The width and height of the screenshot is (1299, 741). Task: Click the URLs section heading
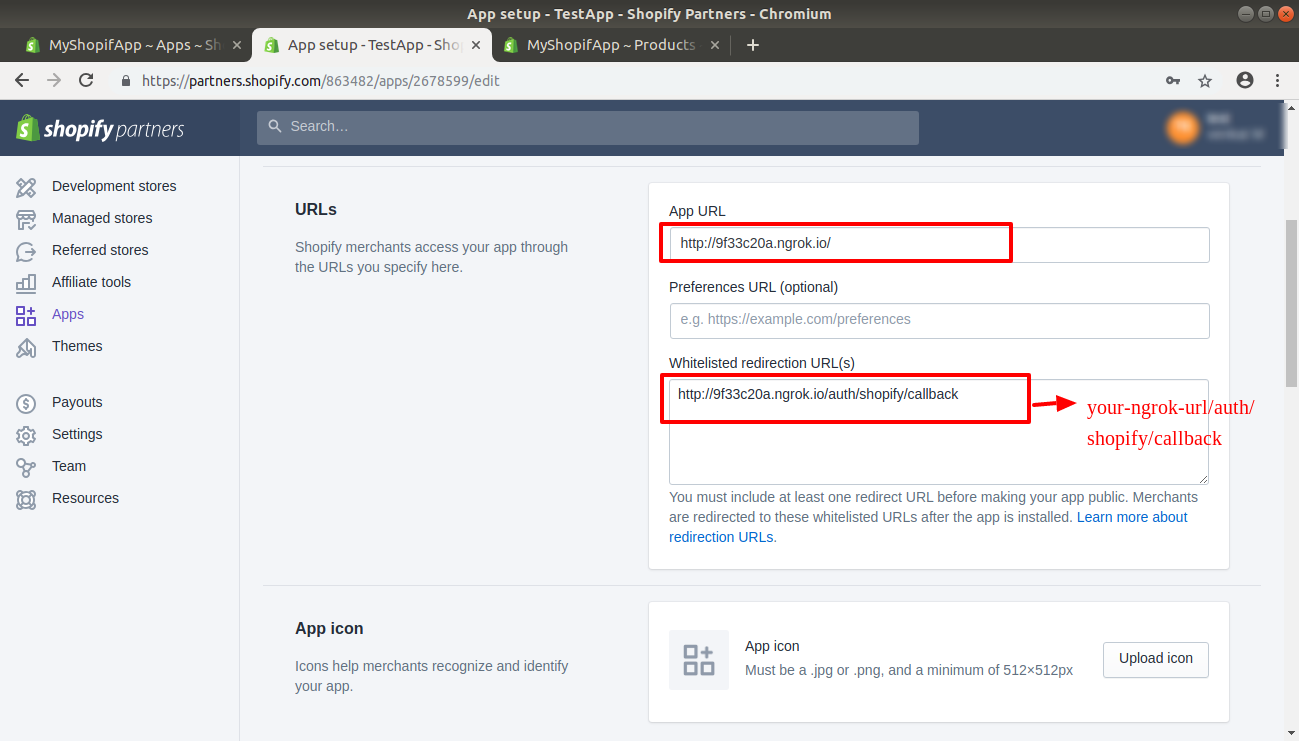pyautogui.click(x=316, y=210)
